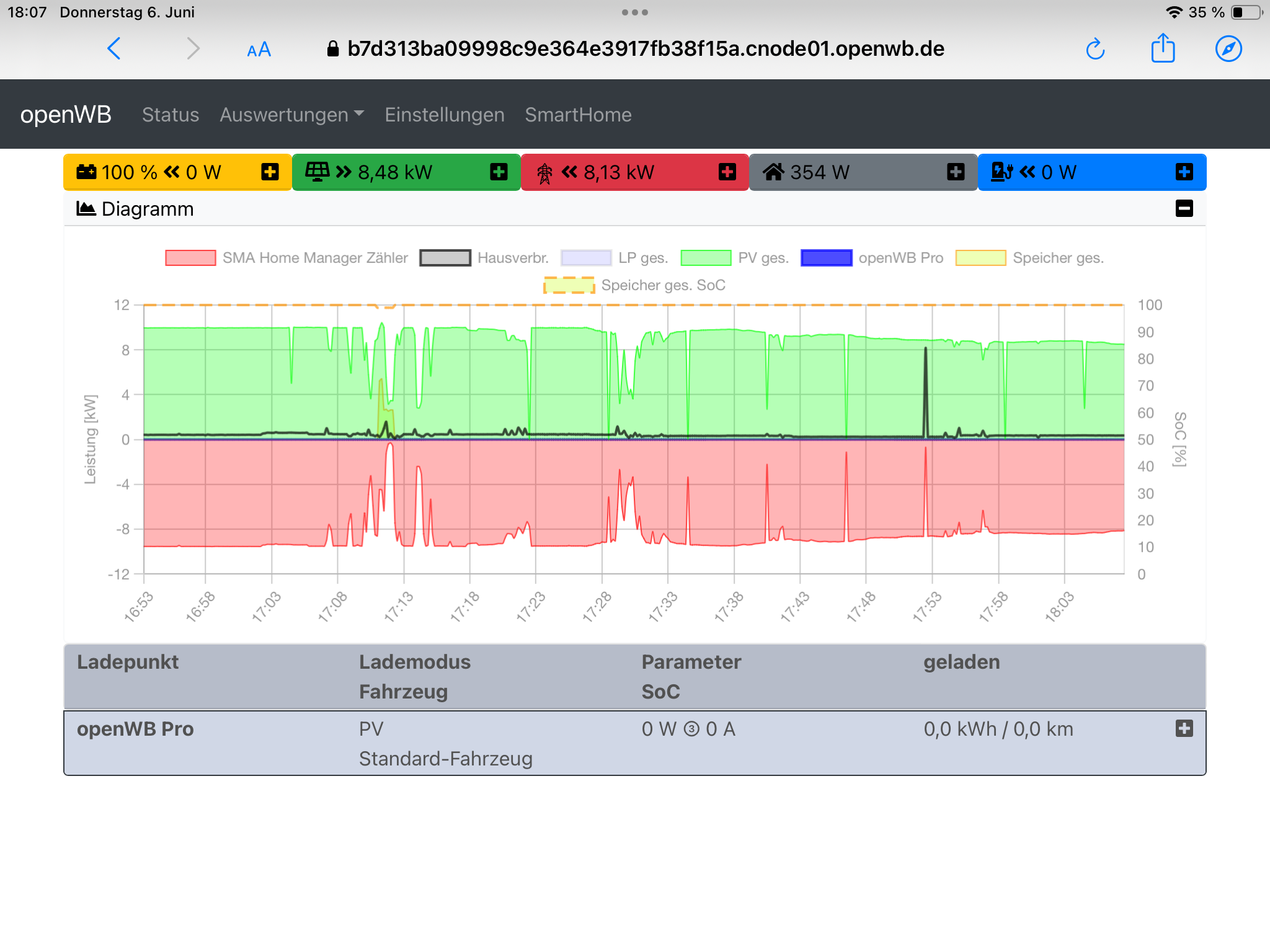
Task: Click the red SMA Zähler color swatch
Action: point(190,258)
